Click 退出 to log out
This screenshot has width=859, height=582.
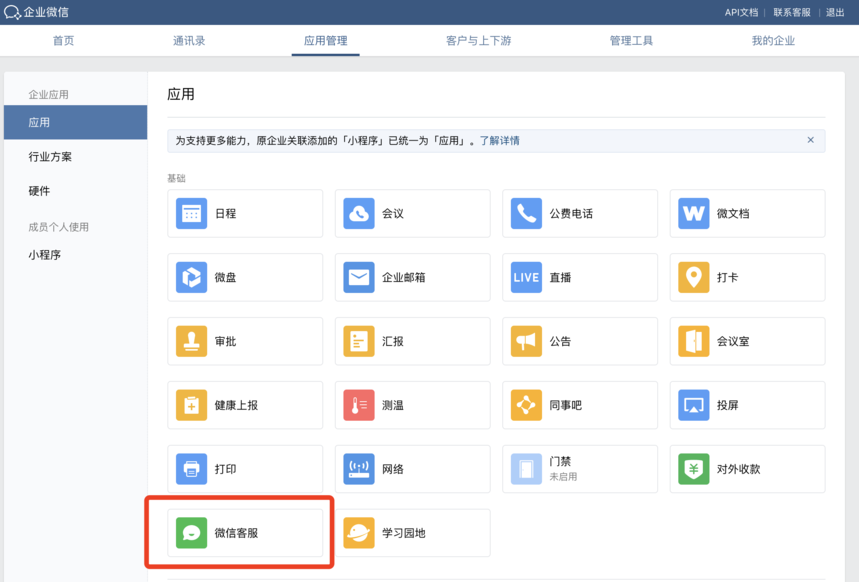835,13
